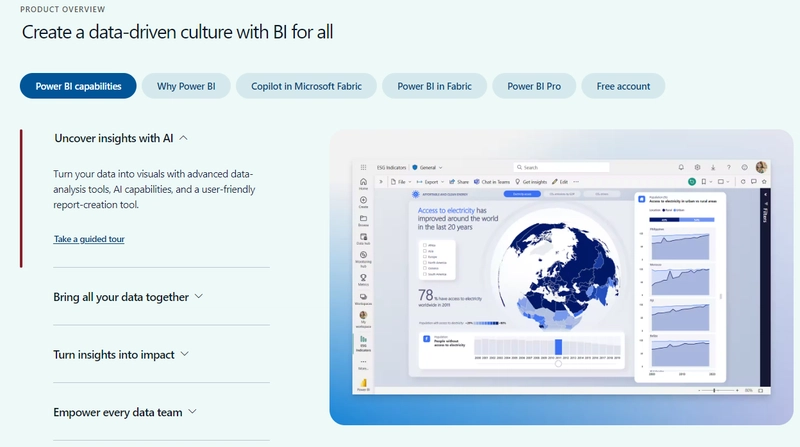Screen dimensions: 800x447
Task: Open the Browse folder icon in sidebar
Action: tap(363, 219)
